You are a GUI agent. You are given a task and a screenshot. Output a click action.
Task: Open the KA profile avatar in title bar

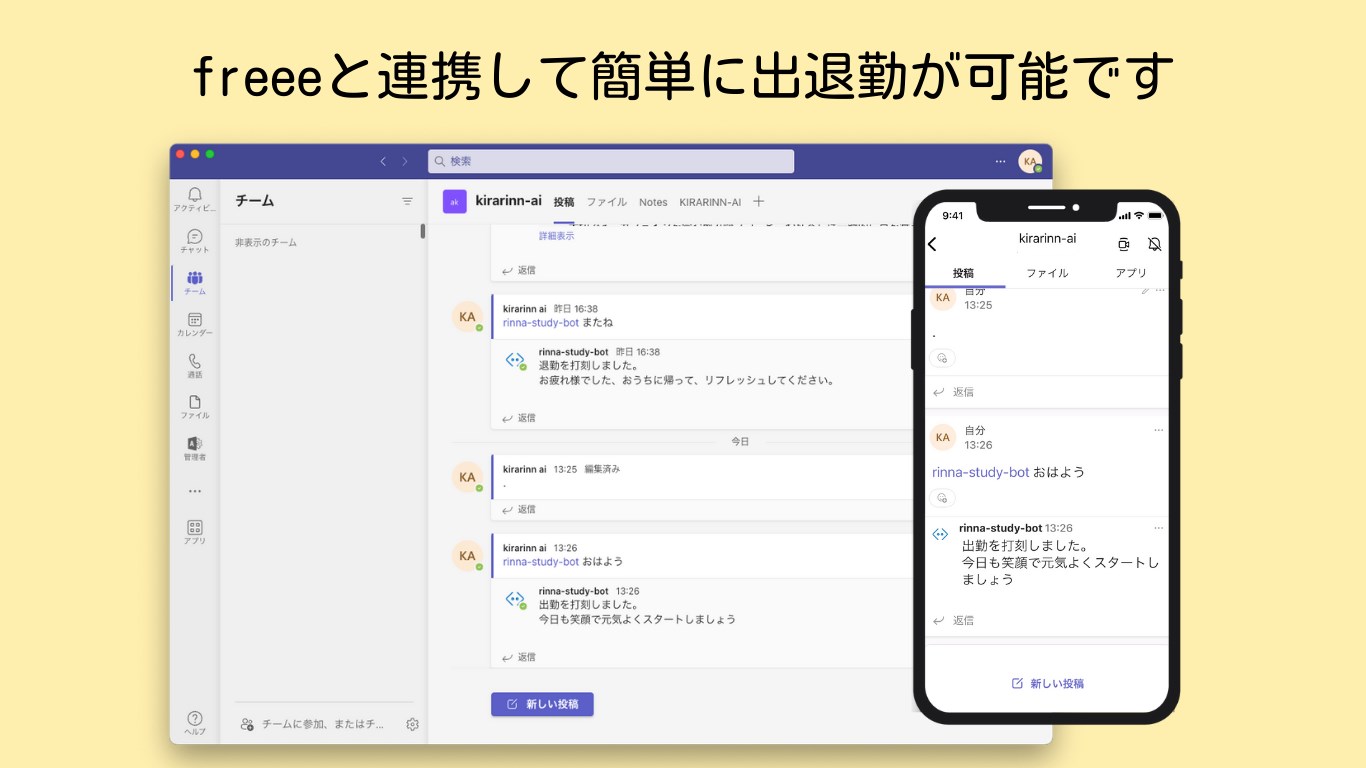(1030, 161)
